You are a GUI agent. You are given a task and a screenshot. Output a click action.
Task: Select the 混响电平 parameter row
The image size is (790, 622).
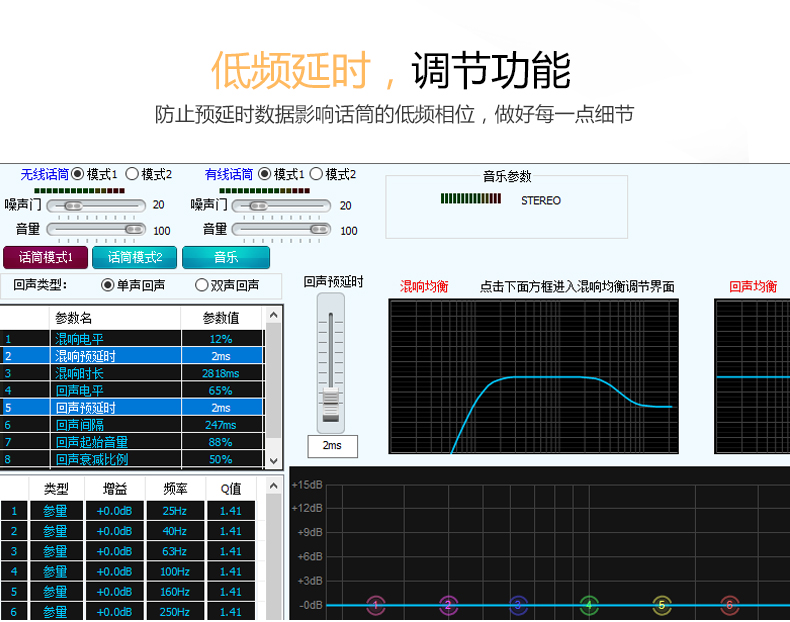[132, 338]
